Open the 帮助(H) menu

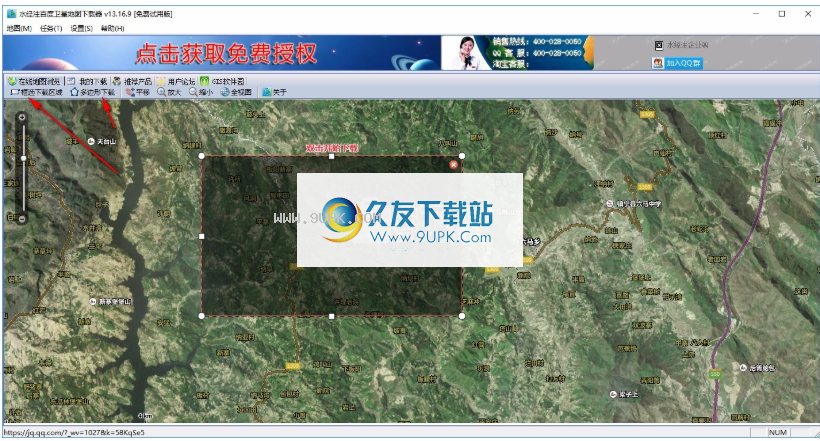(112, 28)
